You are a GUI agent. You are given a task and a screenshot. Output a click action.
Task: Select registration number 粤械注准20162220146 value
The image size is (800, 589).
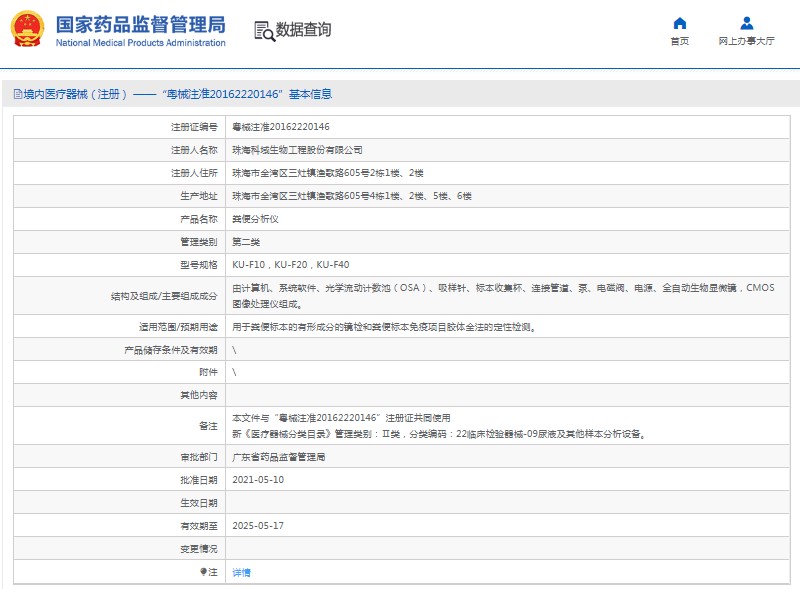point(281,127)
